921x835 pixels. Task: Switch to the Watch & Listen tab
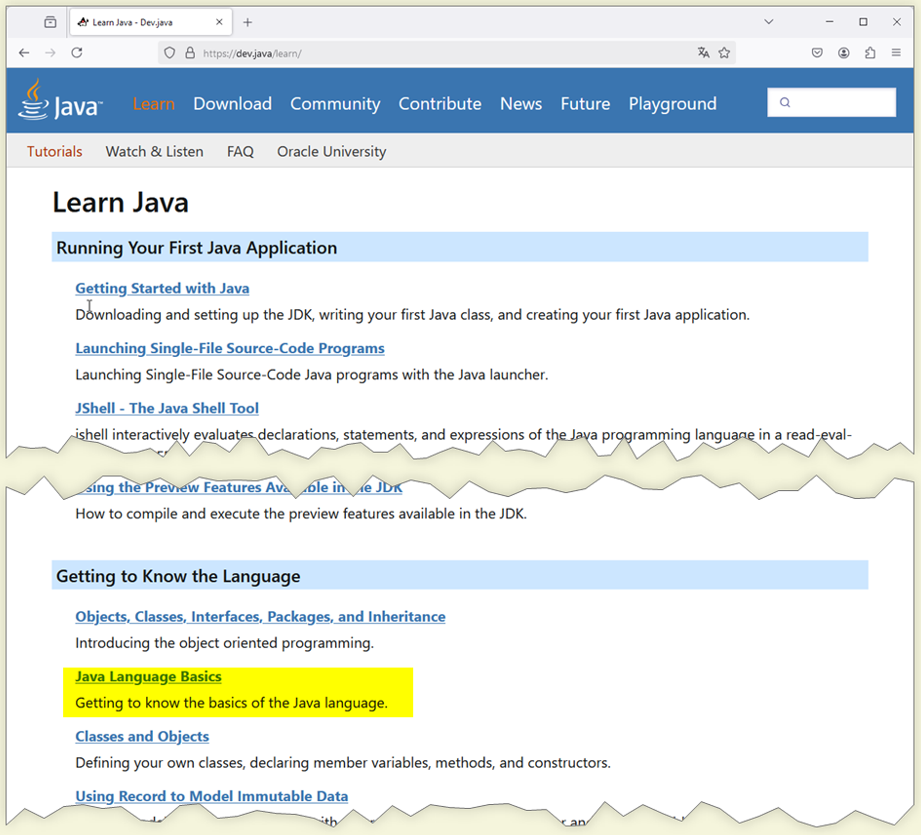click(x=154, y=152)
